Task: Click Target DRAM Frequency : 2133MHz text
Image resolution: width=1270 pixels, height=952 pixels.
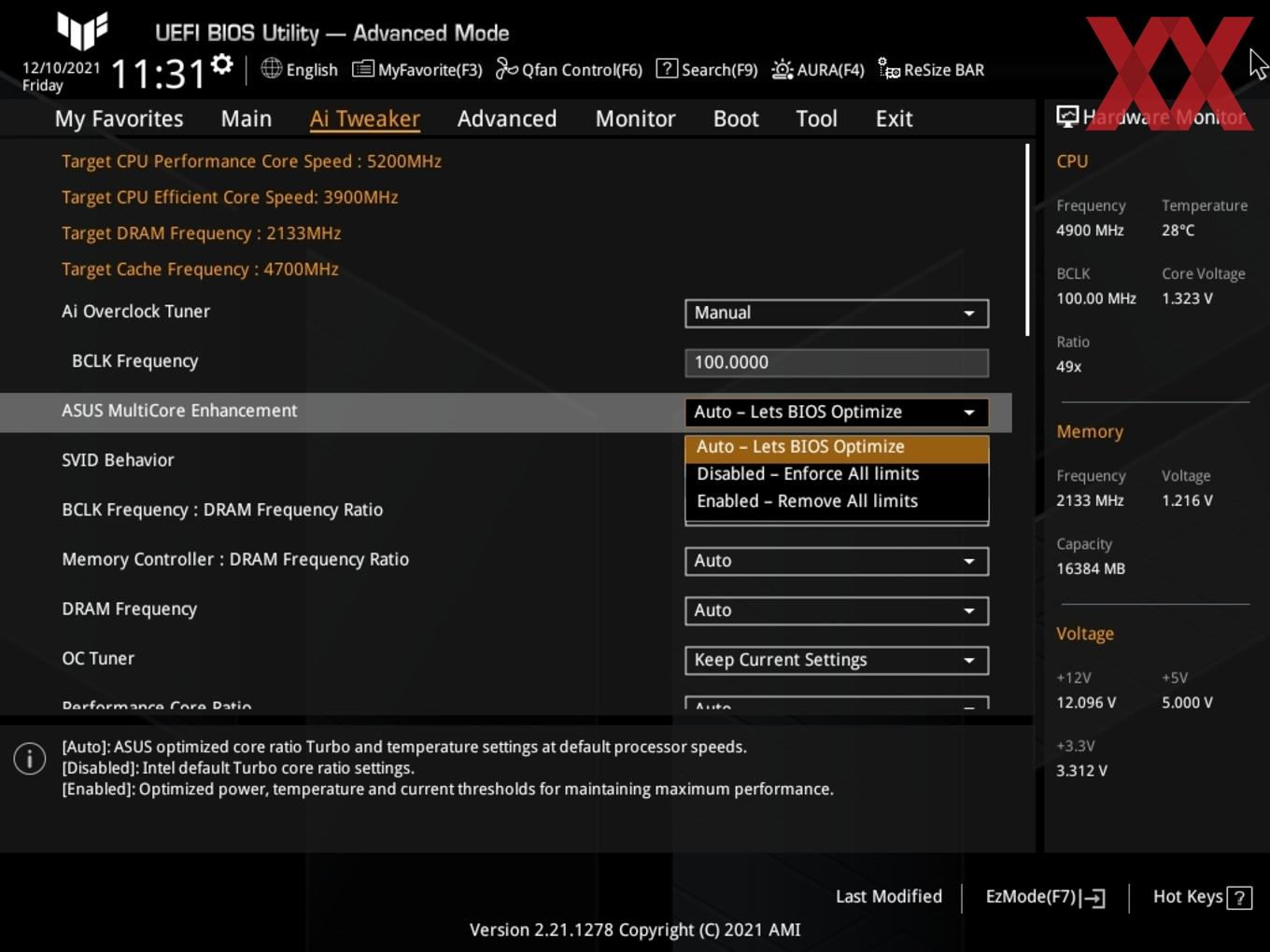Action: 201,233
